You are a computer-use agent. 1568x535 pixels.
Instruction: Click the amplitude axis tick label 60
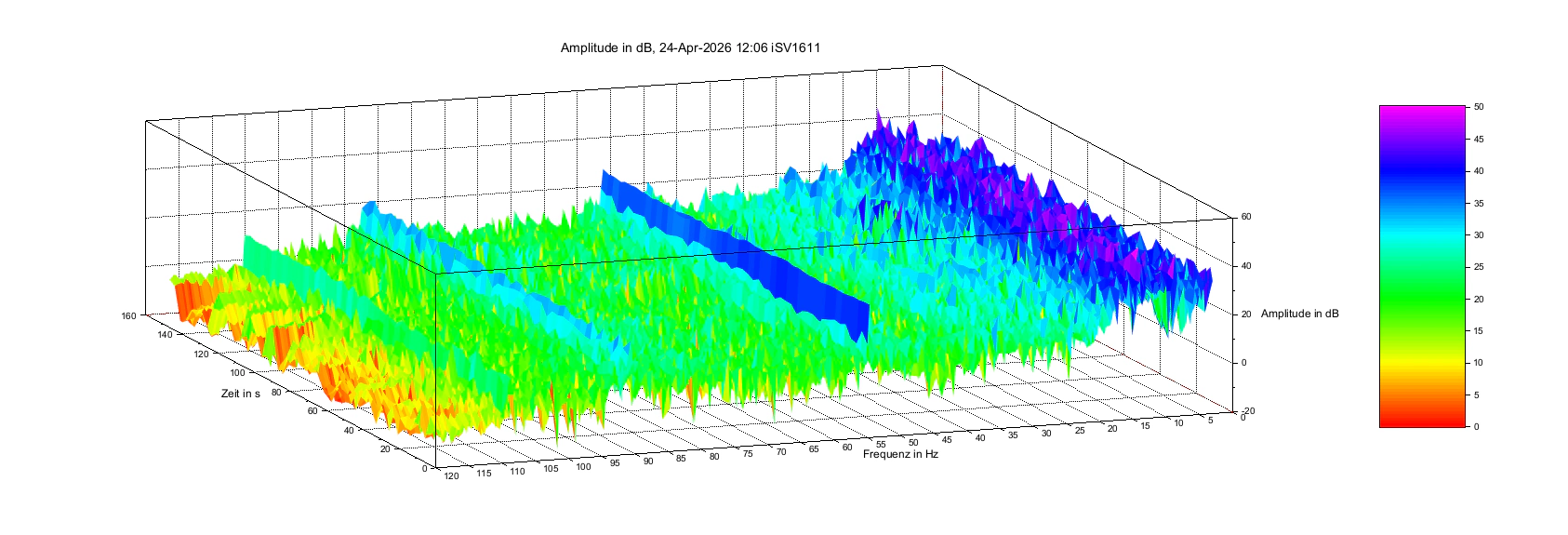click(x=1245, y=217)
